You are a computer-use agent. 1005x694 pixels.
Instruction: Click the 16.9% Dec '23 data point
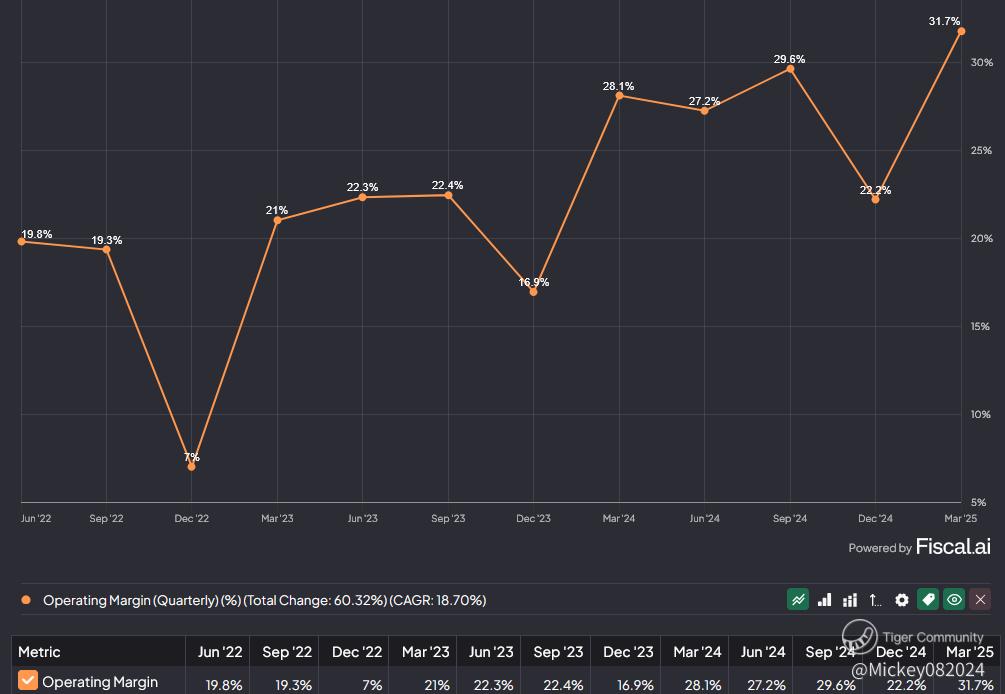pyautogui.click(x=533, y=292)
